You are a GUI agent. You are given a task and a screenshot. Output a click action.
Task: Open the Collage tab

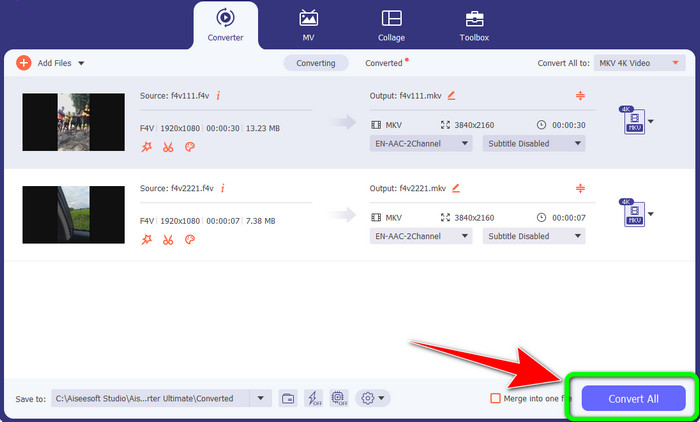392,25
